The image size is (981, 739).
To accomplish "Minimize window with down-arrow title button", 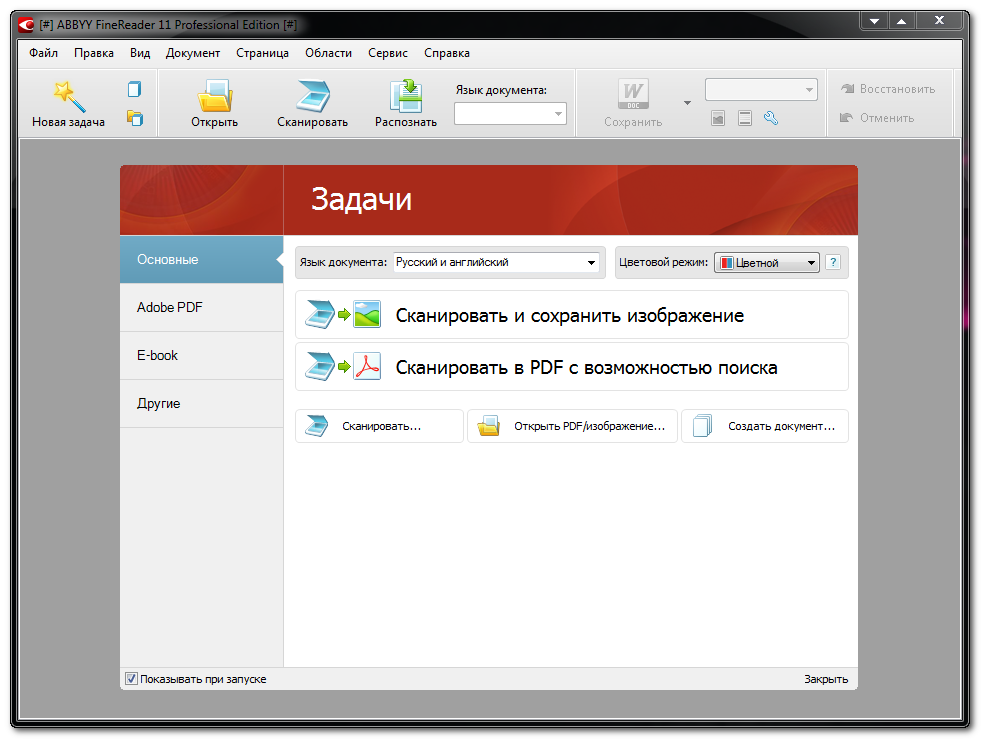I will click(x=874, y=21).
